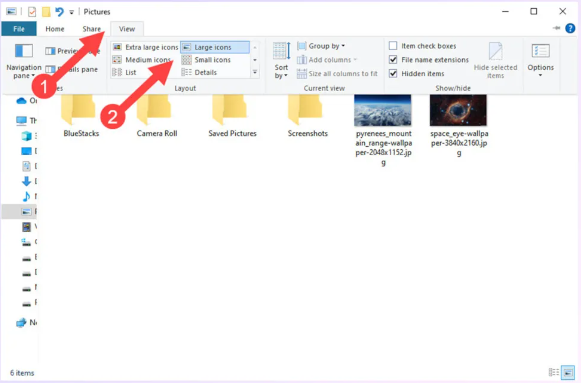
Task: Select Documents icon in navigation pane
Action: tap(26, 166)
